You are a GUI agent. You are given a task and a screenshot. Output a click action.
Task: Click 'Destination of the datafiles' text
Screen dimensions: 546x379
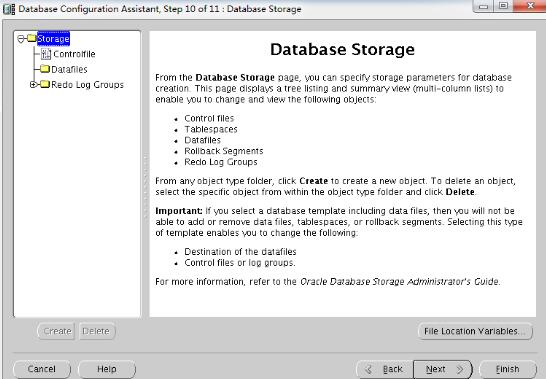240,252
